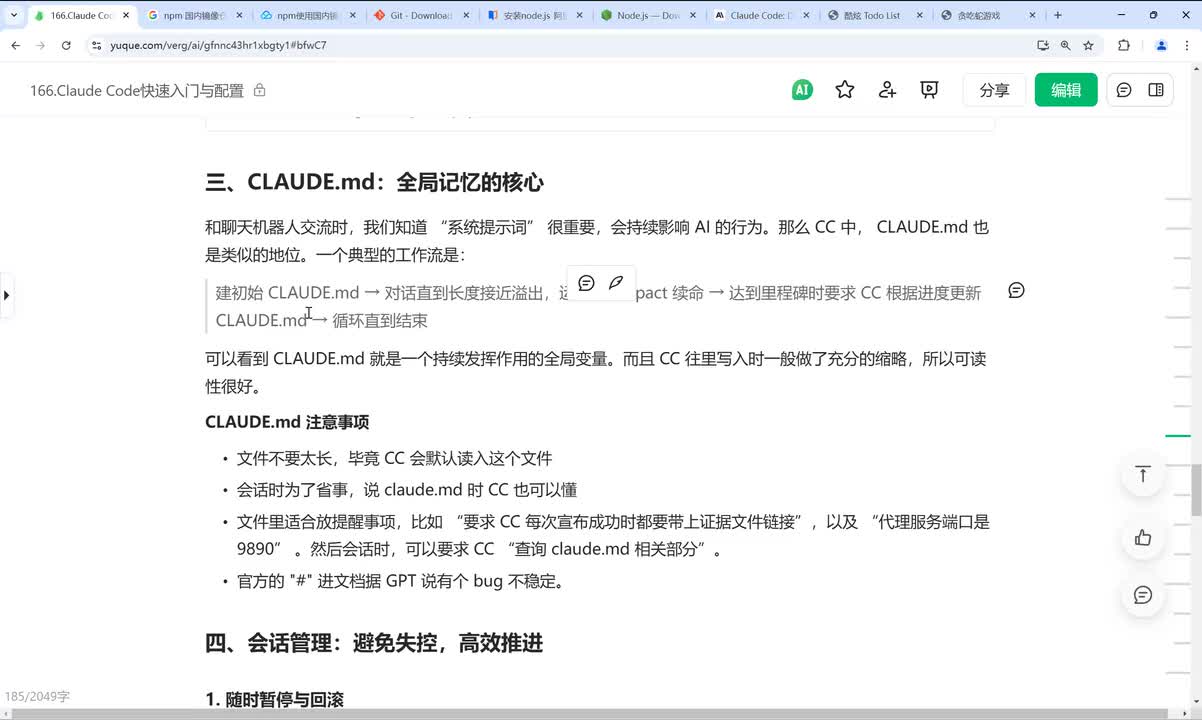Click the green 编辑 edit button

pyautogui.click(x=1066, y=90)
